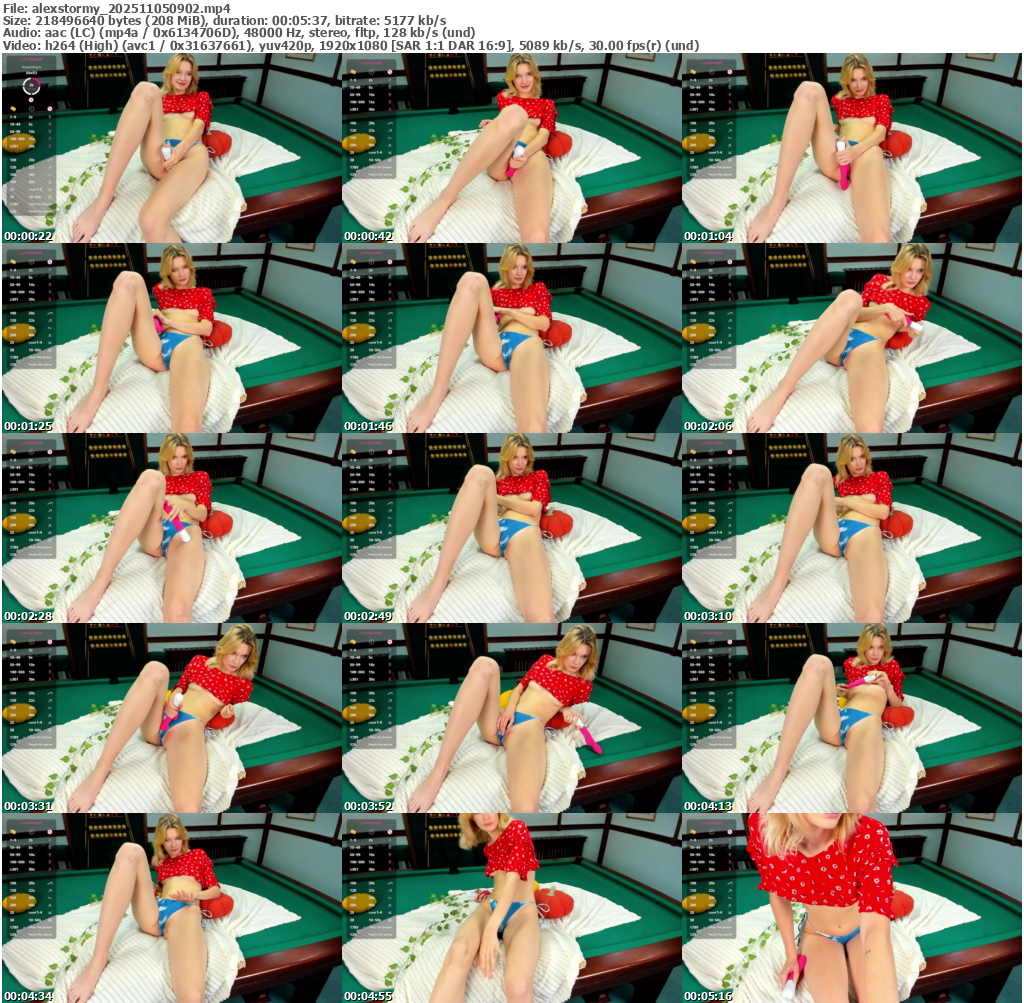Click the last thumbnail marked 00:05:16
The image size is (1024, 1003).
(851, 908)
